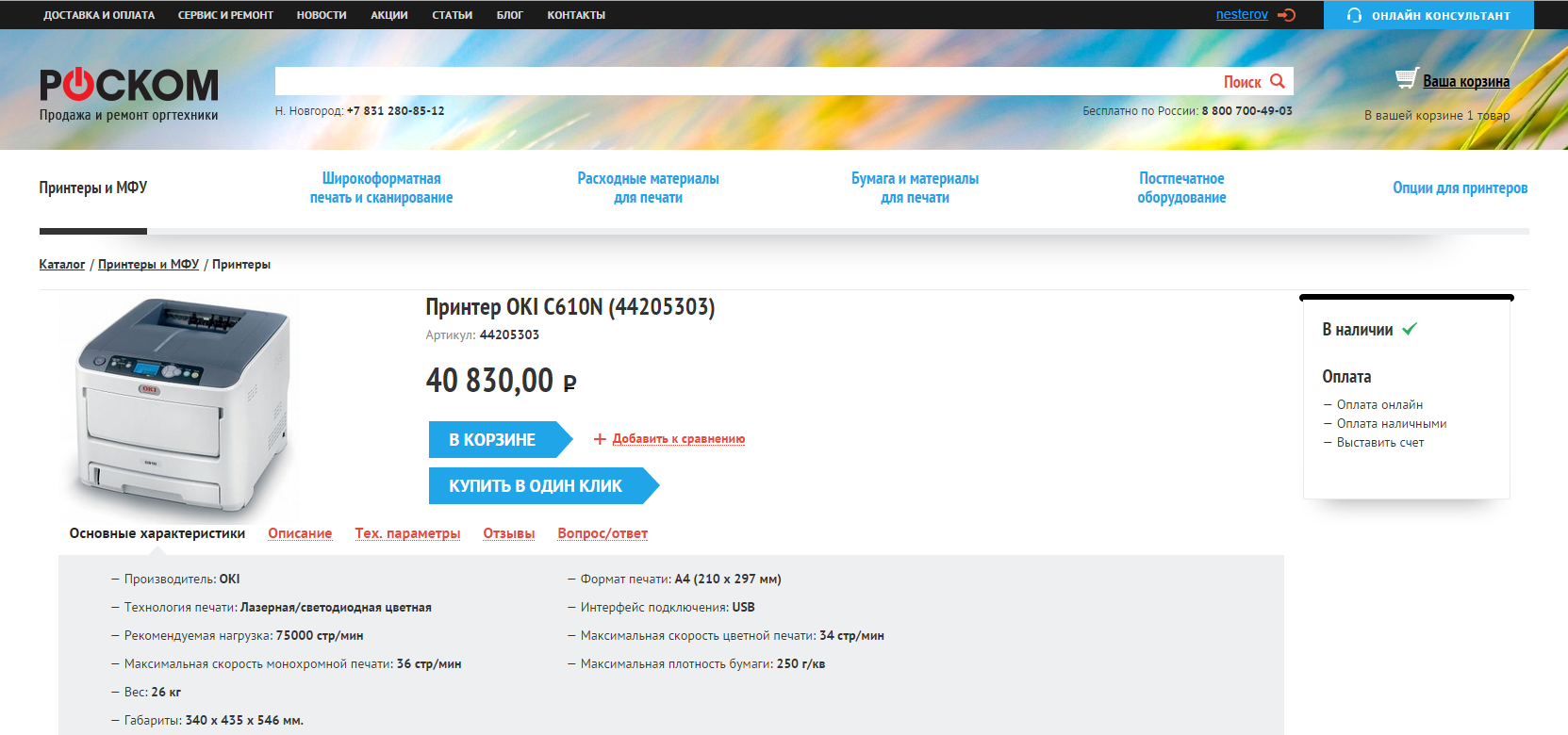The width and height of the screenshot is (1568, 735).
Task: Click the phone number +7 831 280-85-12
Action: pos(395,111)
